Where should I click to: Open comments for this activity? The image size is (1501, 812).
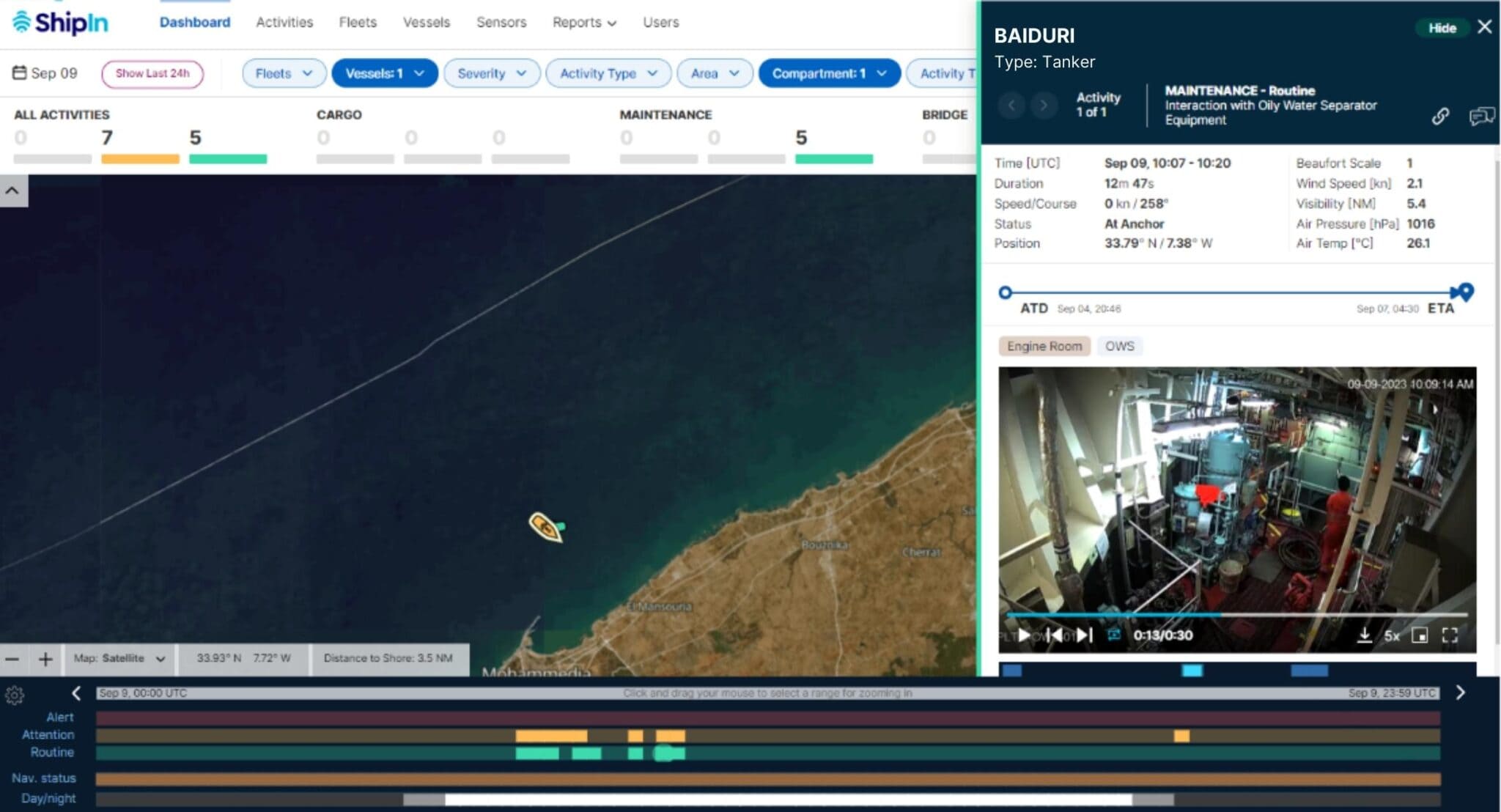point(1482,115)
